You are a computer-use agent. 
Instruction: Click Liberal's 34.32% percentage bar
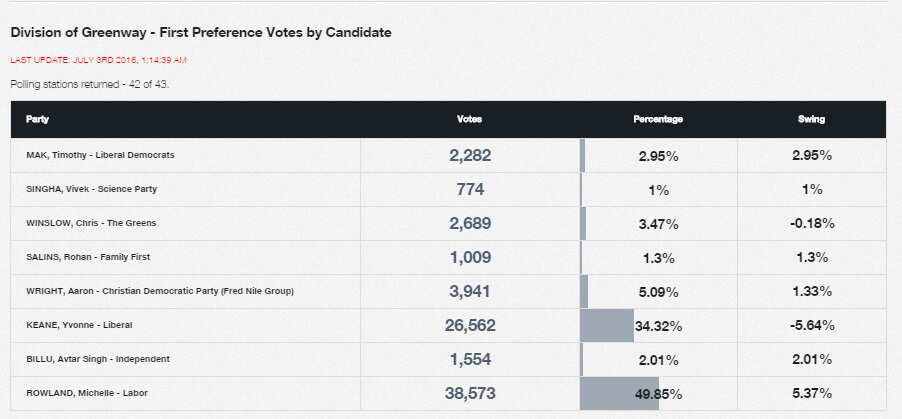tap(607, 325)
